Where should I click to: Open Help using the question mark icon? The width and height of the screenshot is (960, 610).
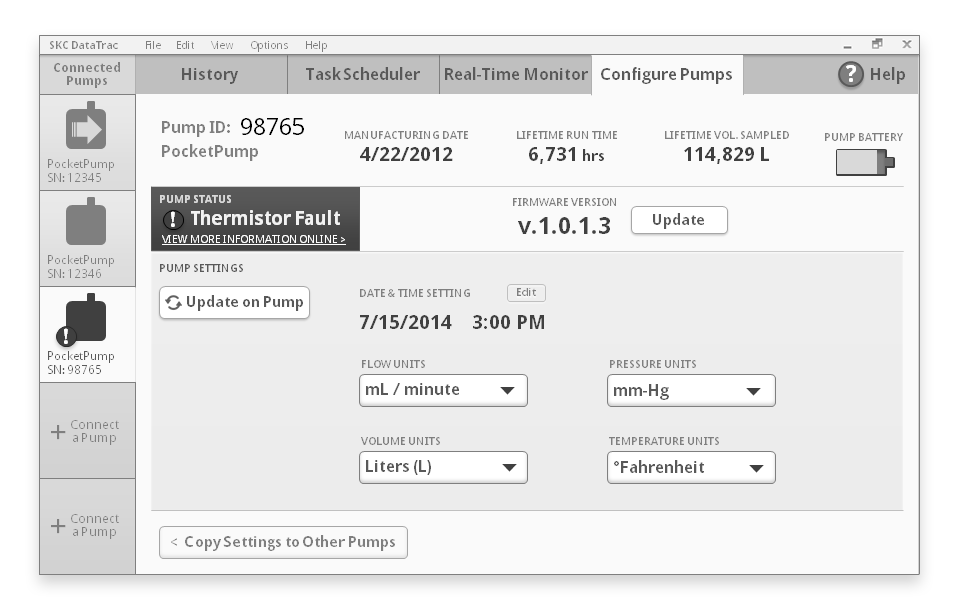coord(849,74)
